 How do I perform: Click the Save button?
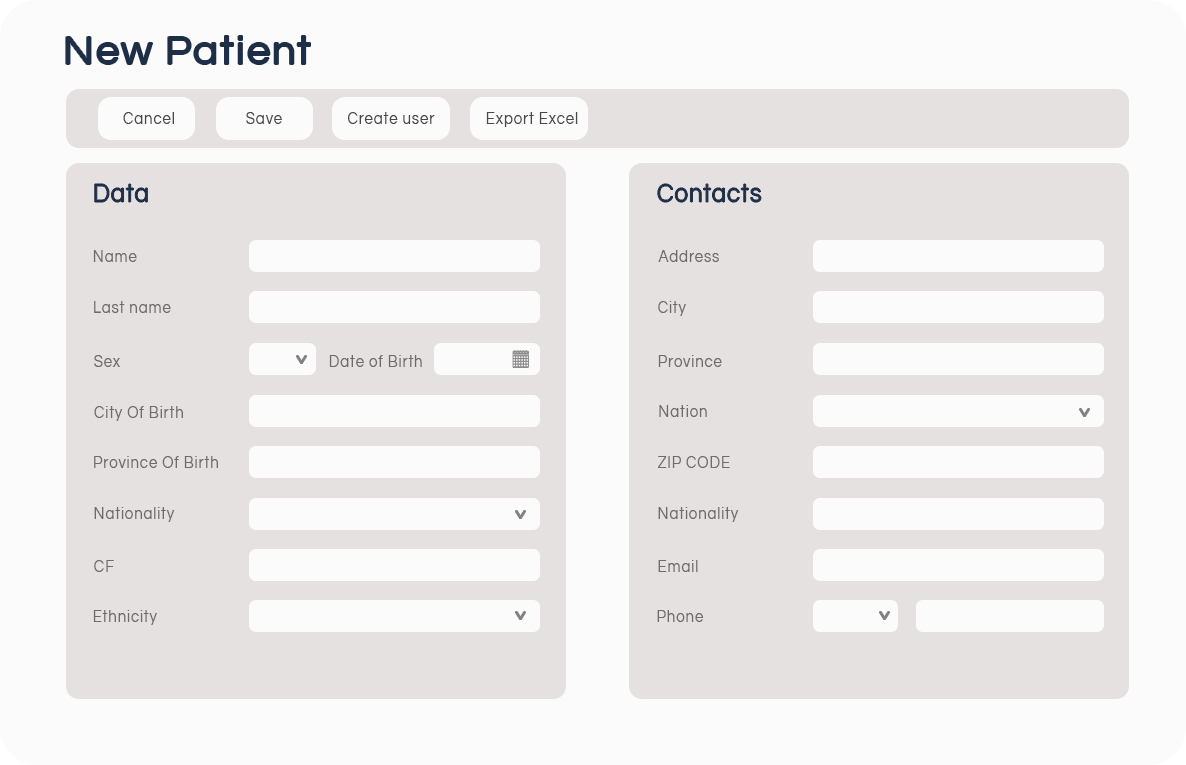point(264,119)
